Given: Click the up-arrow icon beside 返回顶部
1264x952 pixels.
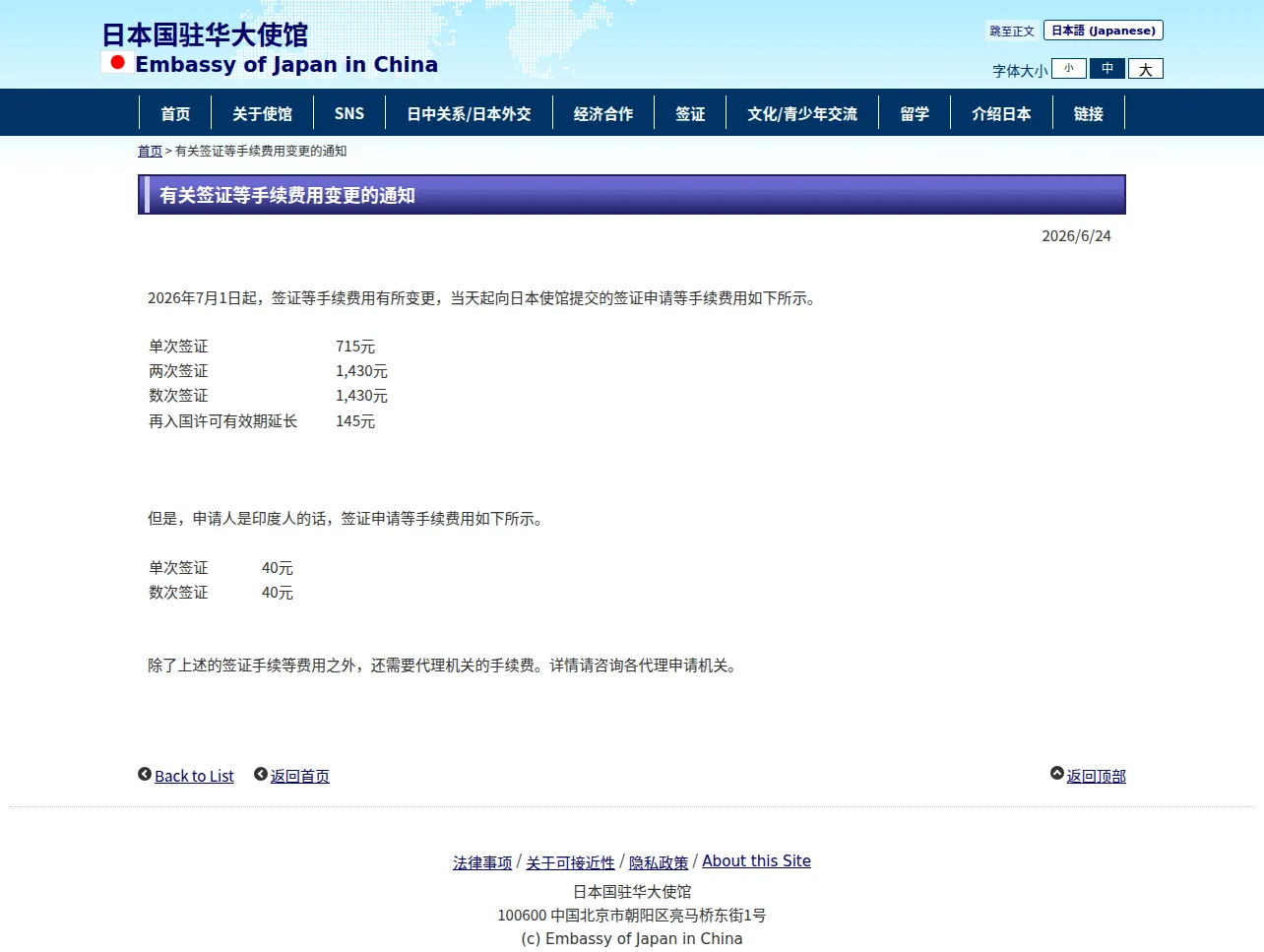Looking at the screenshot, I should point(1057,774).
